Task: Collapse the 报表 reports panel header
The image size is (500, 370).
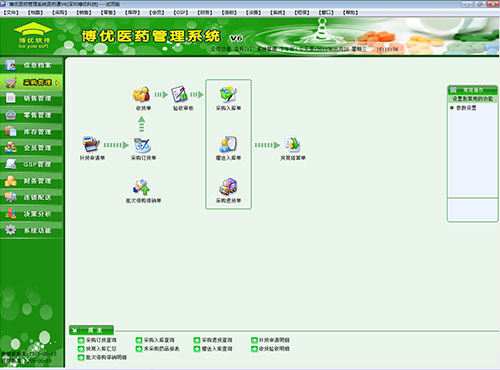Action: (91, 330)
